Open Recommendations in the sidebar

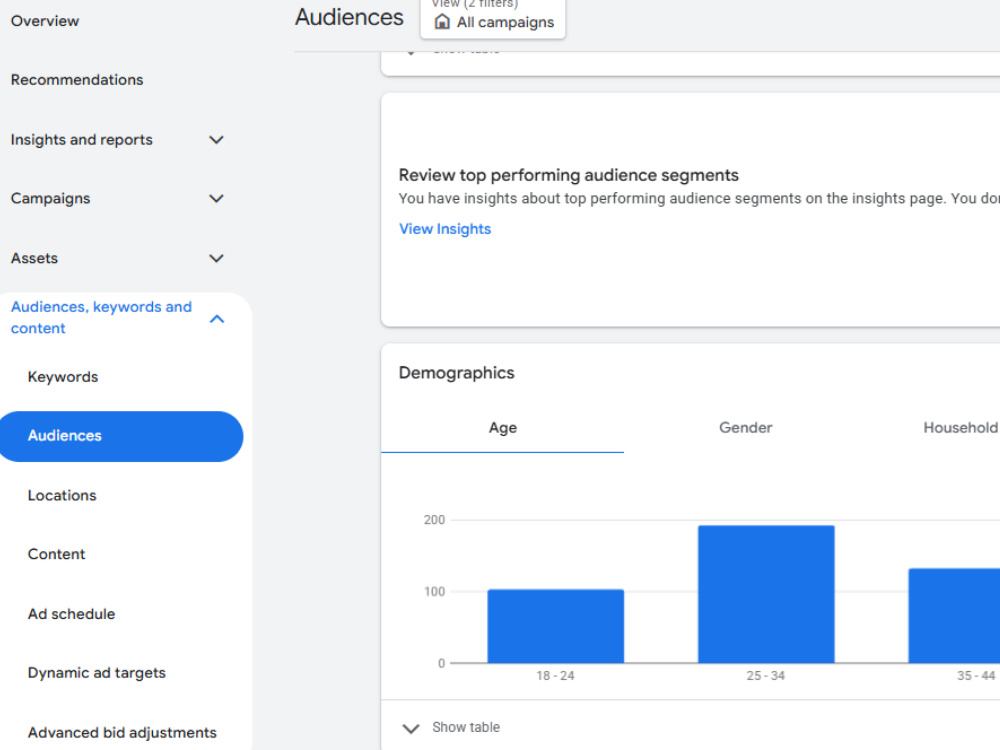[77, 80]
